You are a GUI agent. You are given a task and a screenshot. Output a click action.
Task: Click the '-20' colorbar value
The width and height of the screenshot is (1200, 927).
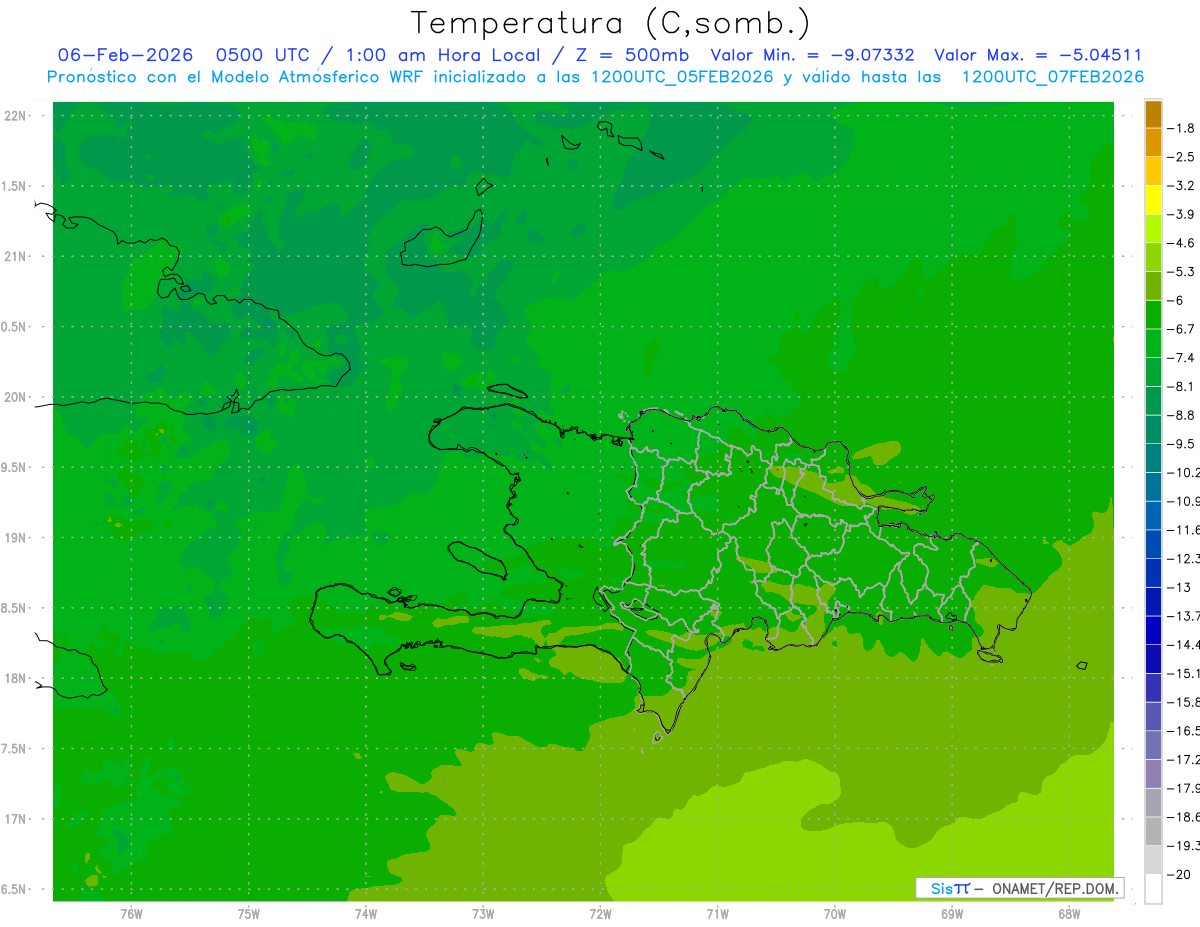1181,874
